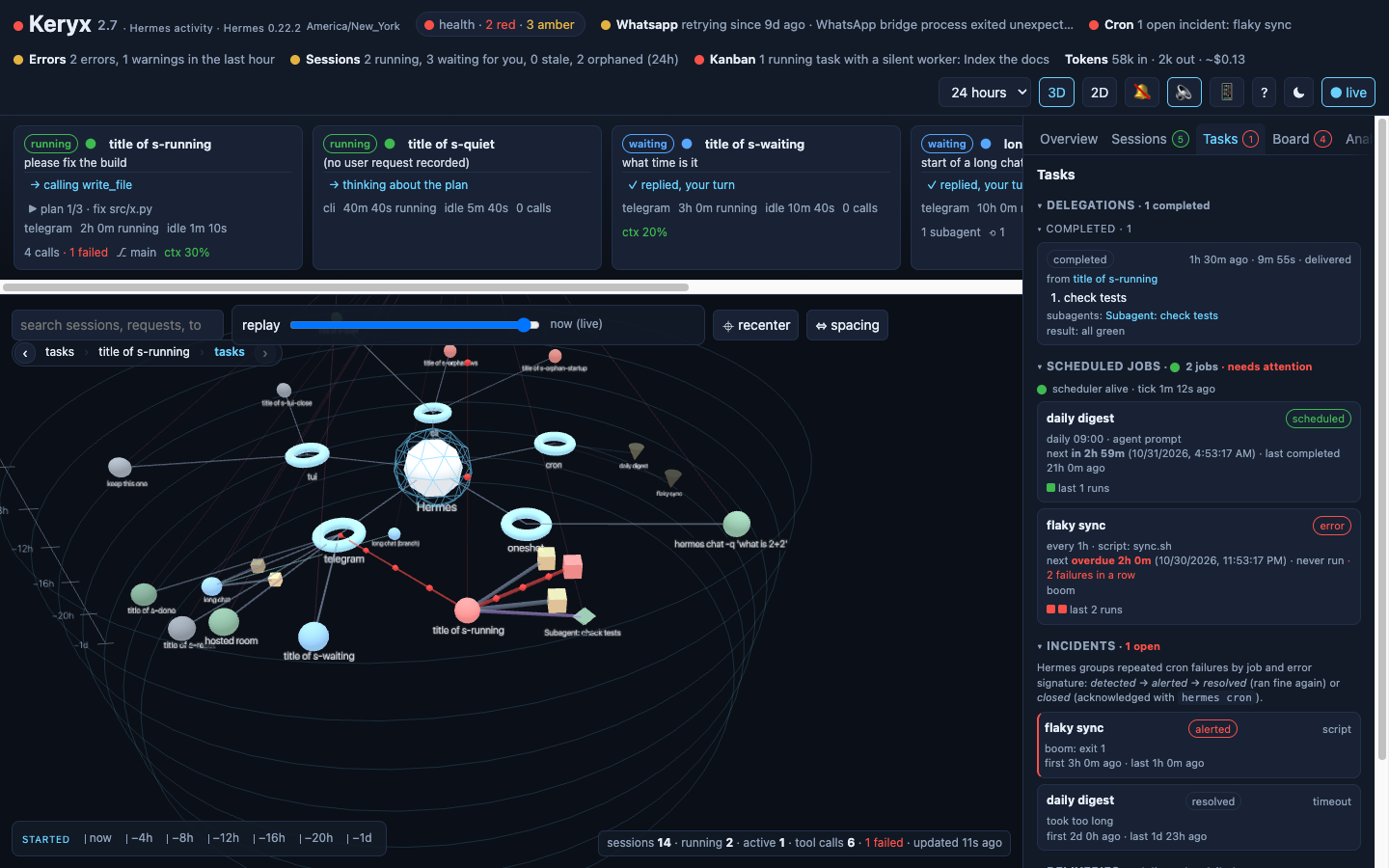The height and width of the screenshot is (868, 1389).
Task: Adjust the replay timeline slider
Action: pos(416,325)
